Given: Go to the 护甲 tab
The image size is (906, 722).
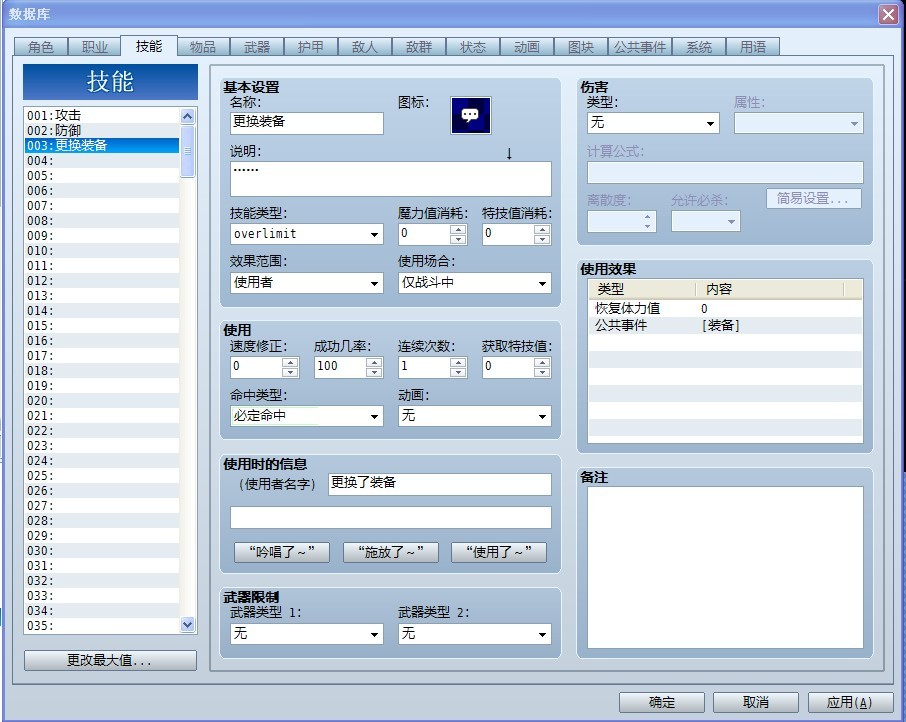Looking at the screenshot, I should [311, 47].
